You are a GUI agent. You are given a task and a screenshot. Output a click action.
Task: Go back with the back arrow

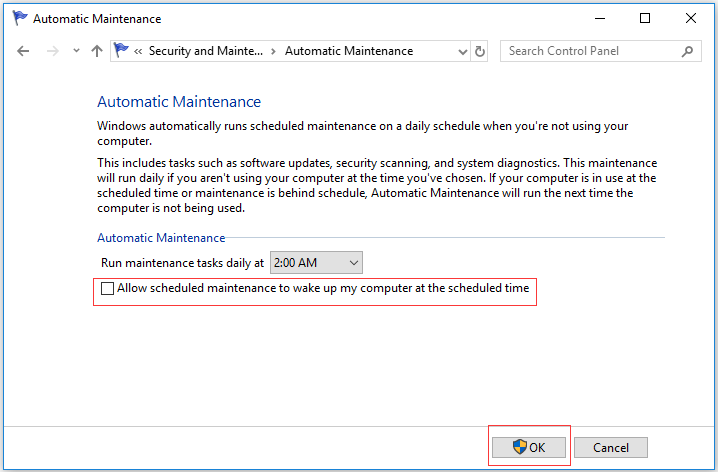(23, 51)
